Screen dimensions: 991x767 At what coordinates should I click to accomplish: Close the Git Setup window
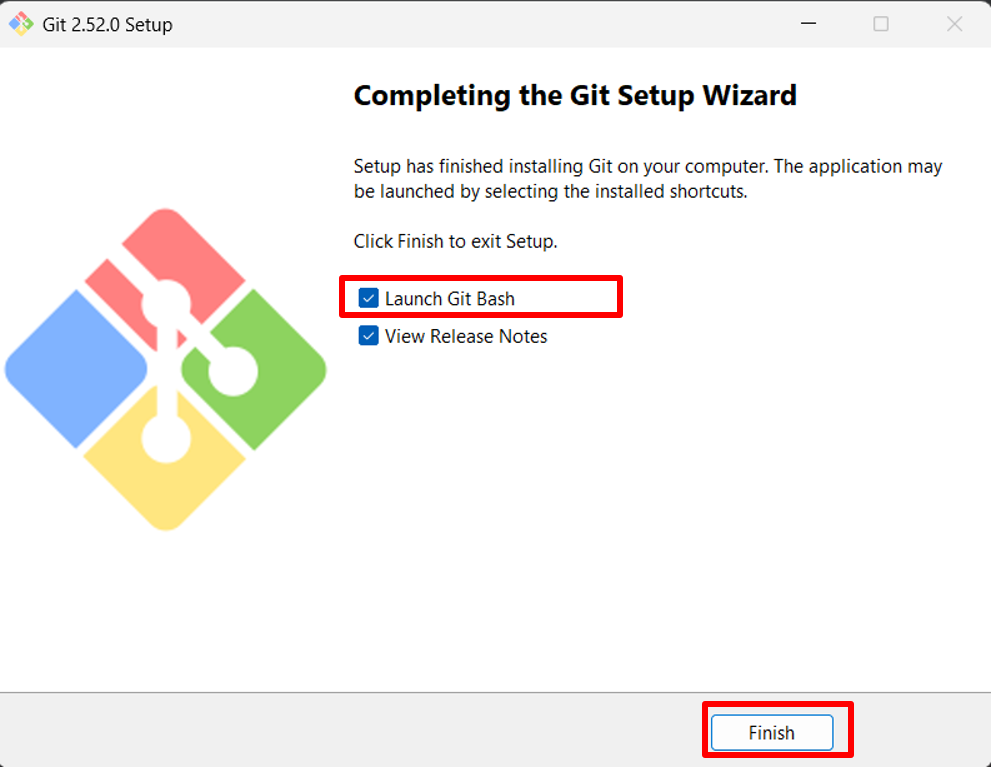[954, 24]
